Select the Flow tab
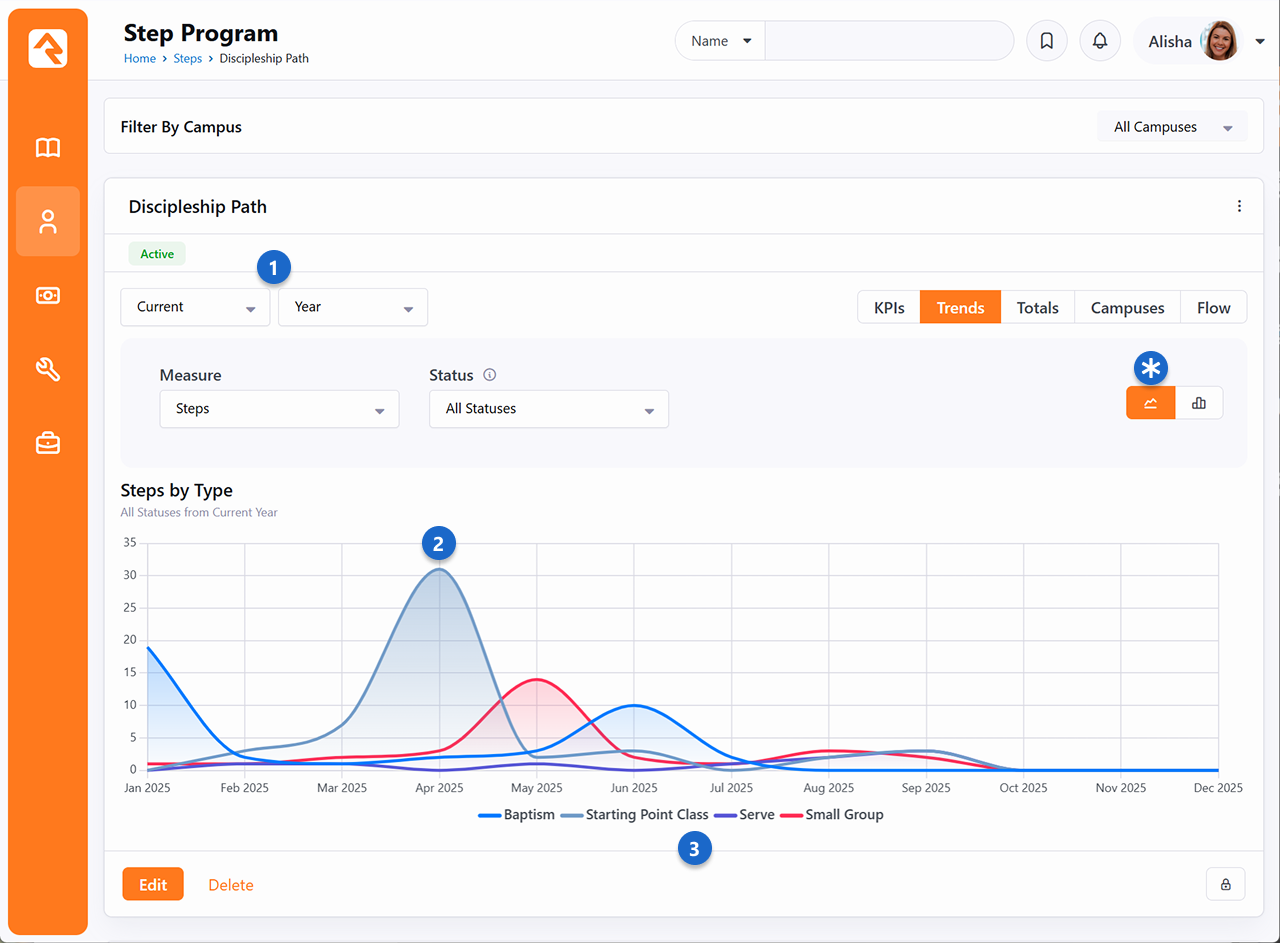The width and height of the screenshot is (1280, 943). (x=1213, y=308)
